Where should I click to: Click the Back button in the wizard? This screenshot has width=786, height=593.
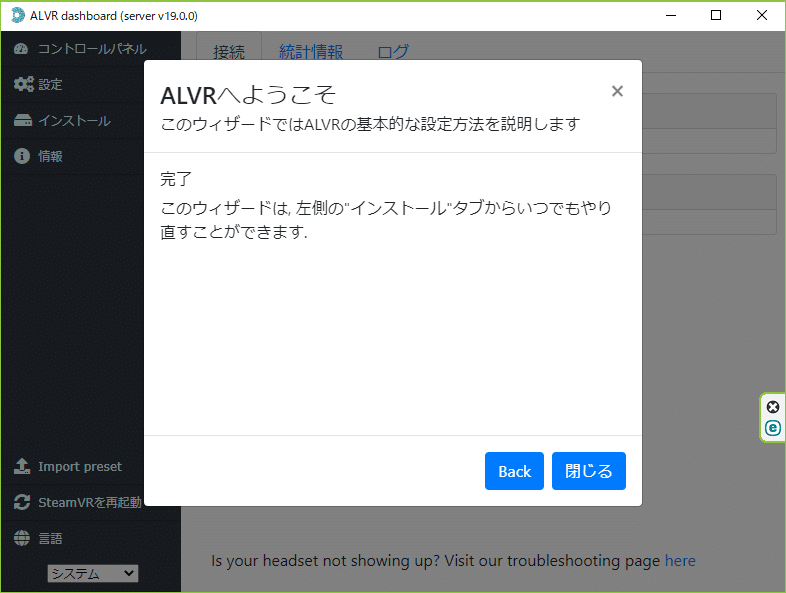[x=514, y=471]
